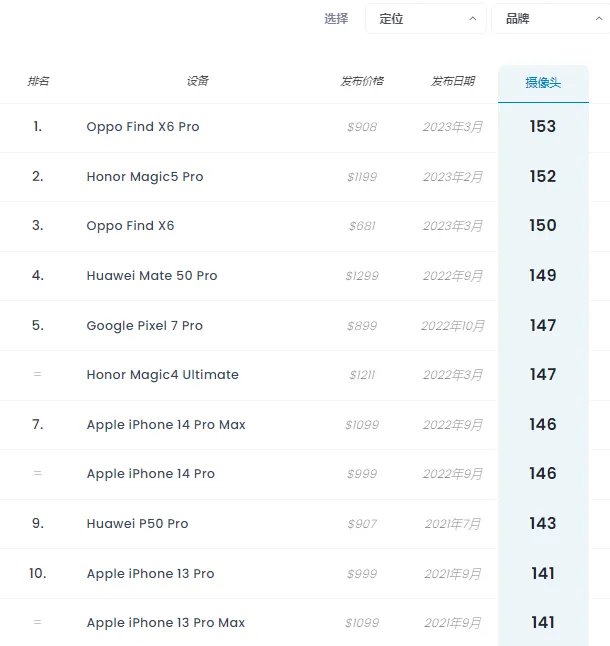Sort by 排名 column header
The width and height of the screenshot is (610, 646).
tap(38, 81)
